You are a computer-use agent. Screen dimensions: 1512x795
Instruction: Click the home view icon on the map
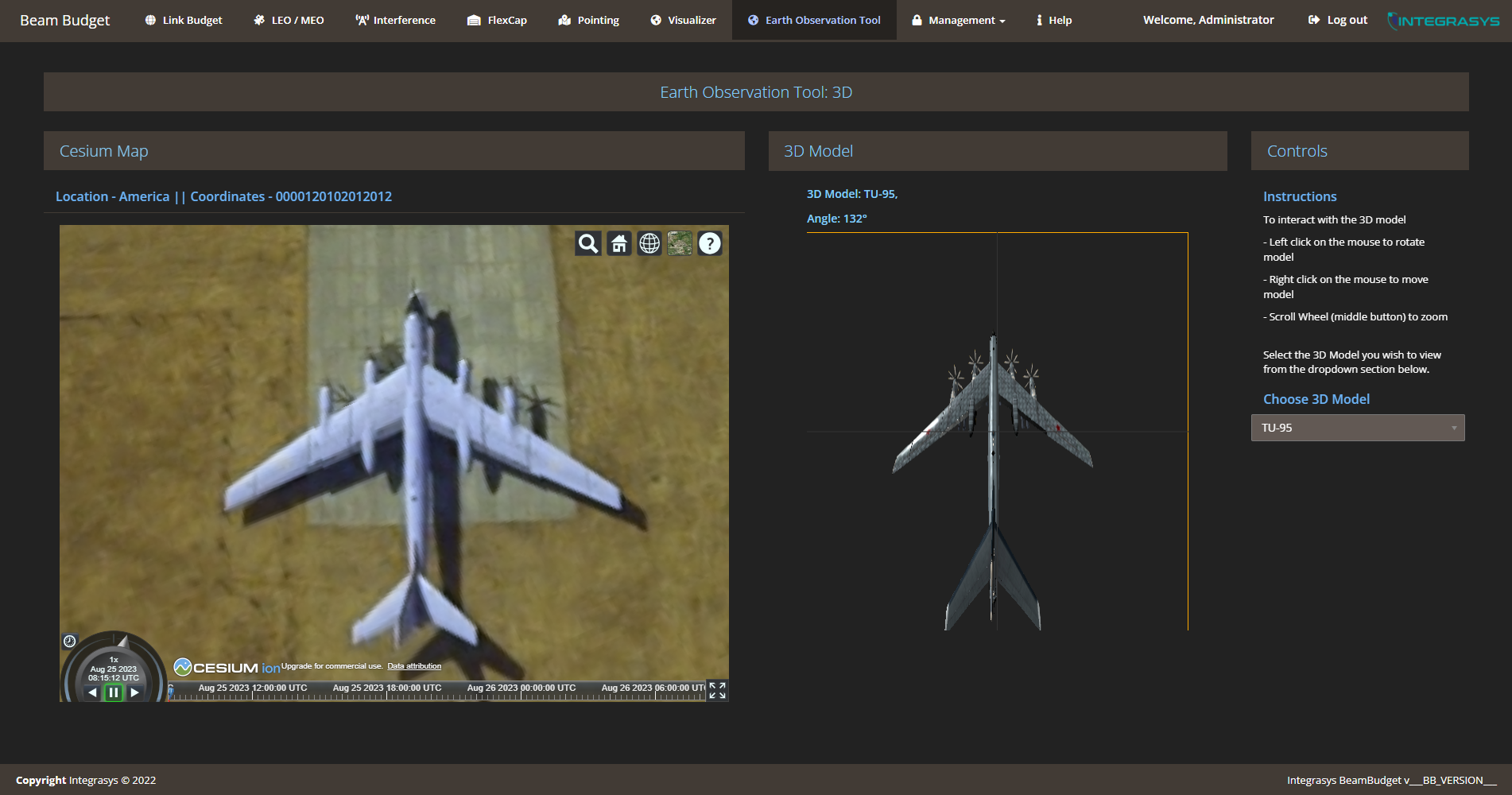[618, 243]
